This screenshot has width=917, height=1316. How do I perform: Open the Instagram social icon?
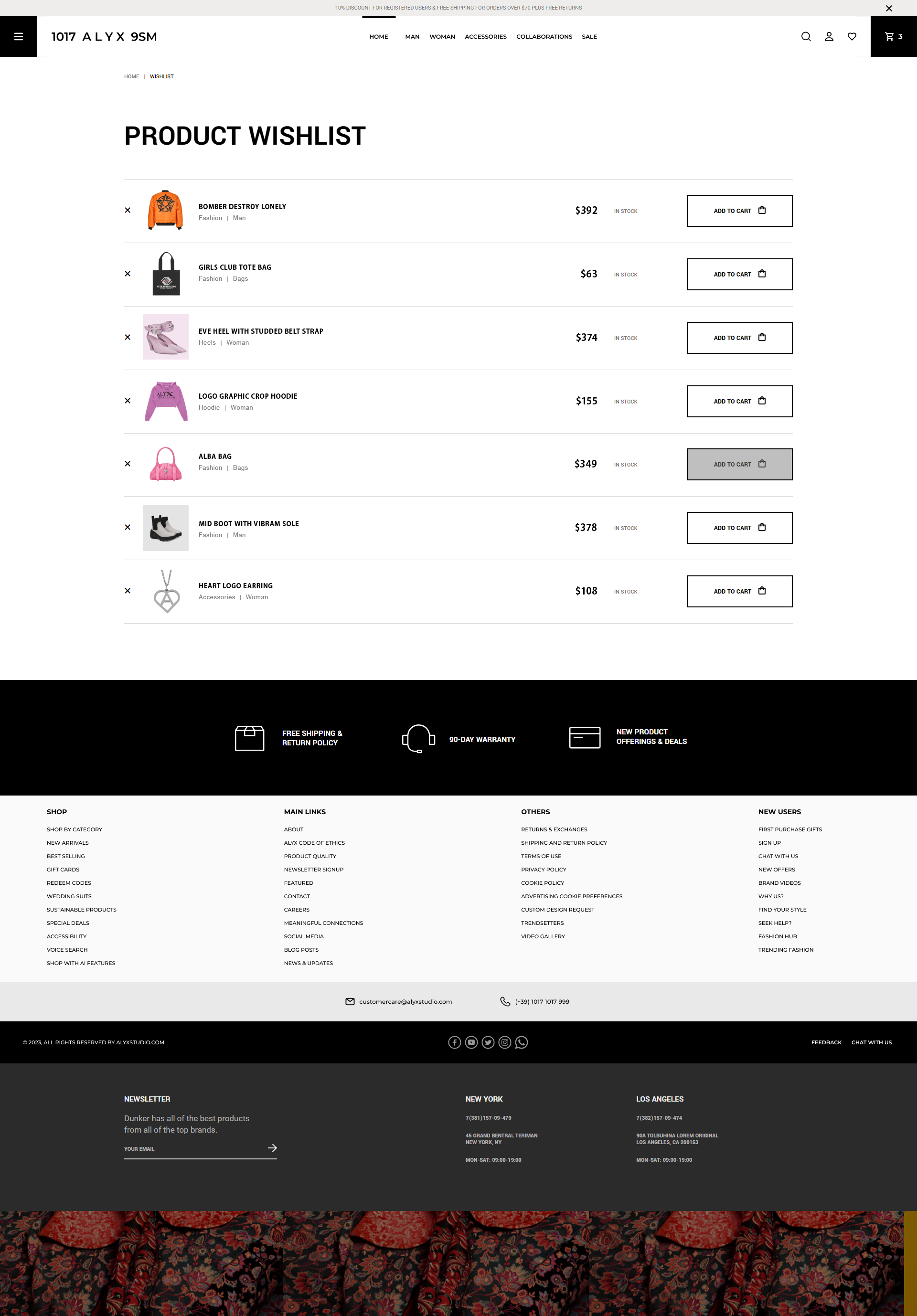(504, 1042)
